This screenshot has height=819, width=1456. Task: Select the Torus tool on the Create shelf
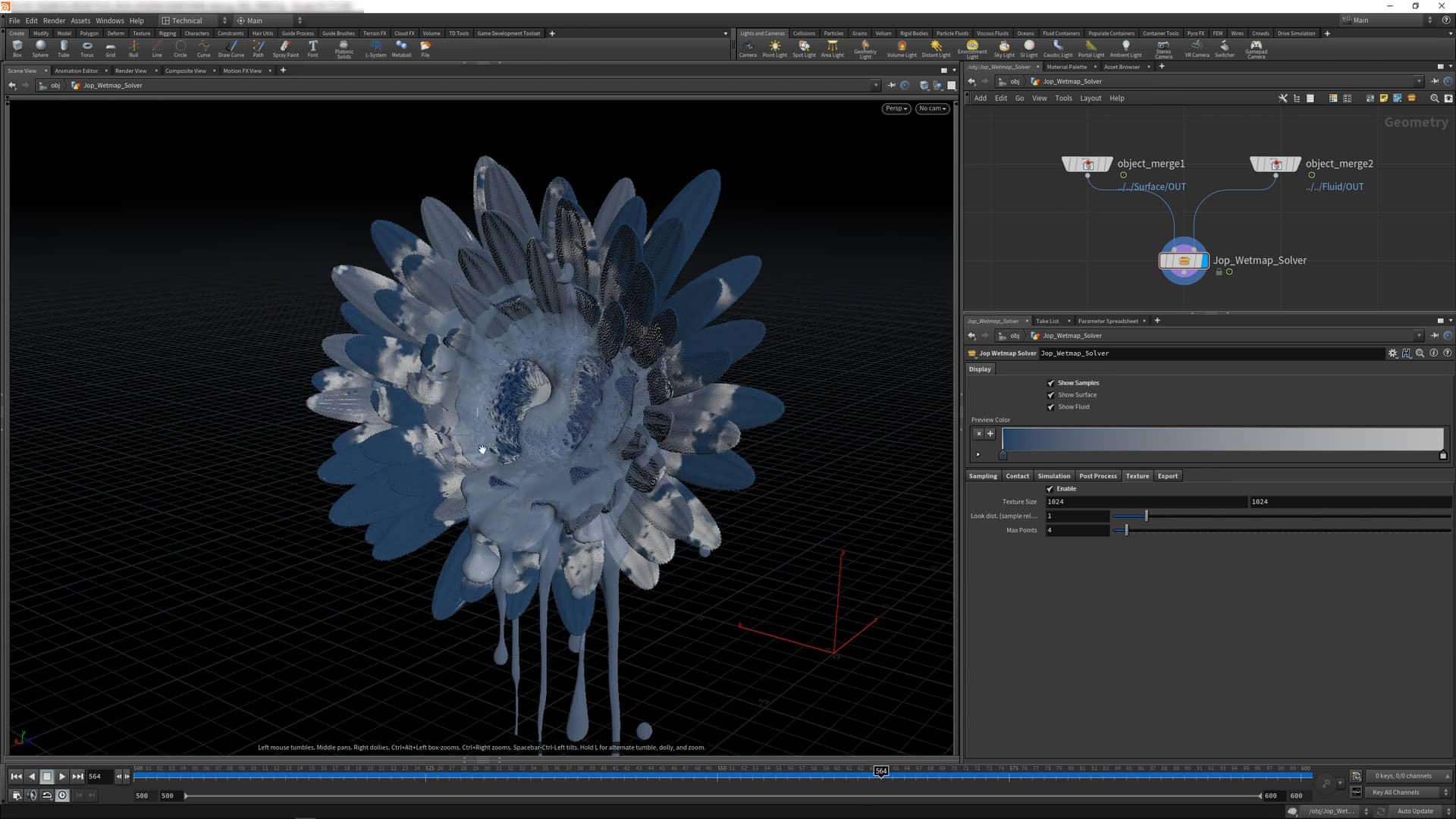86,48
